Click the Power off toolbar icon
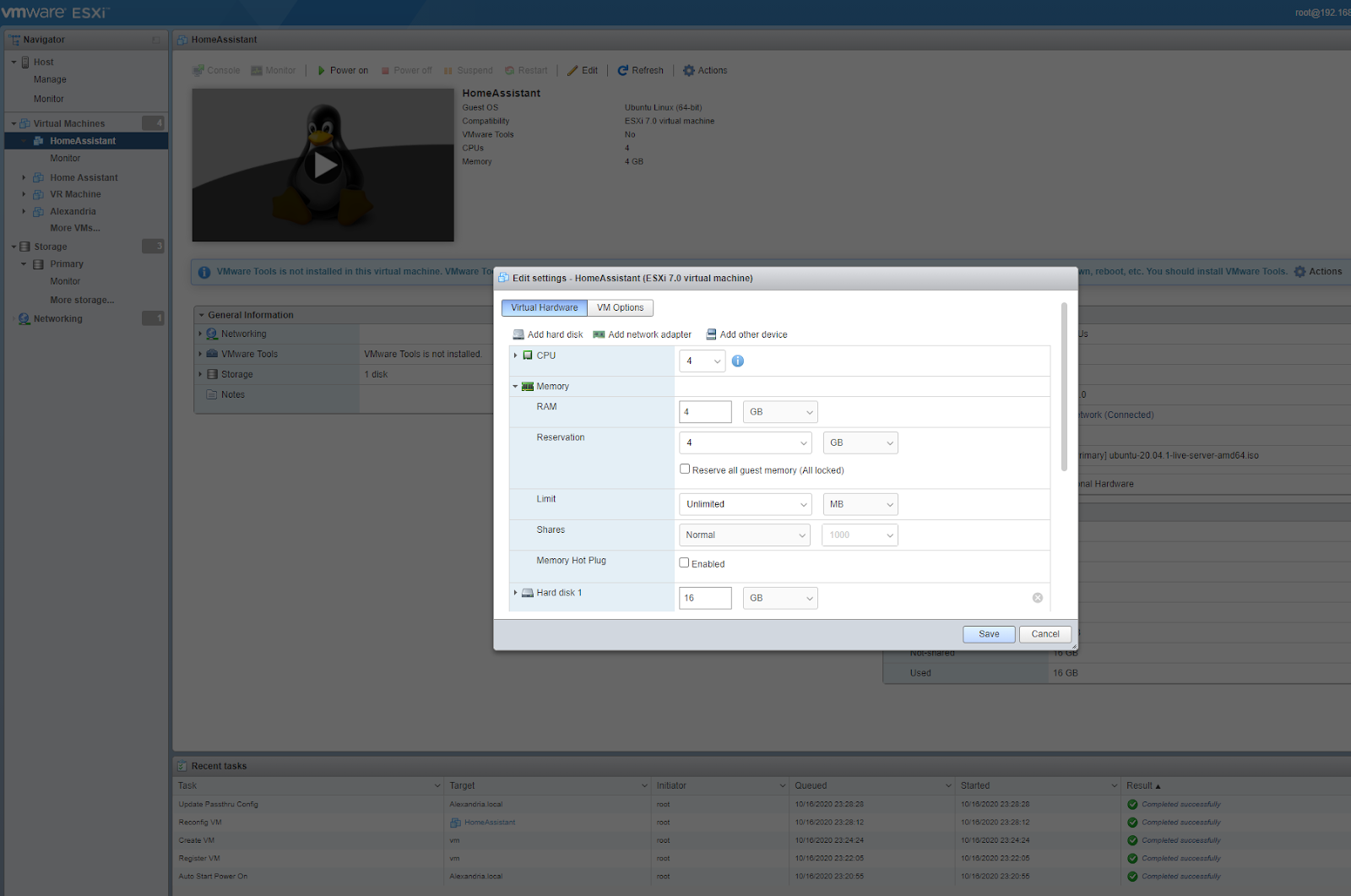Image resolution: width=1351 pixels, height=896 pixels. [x=385, y=71]
